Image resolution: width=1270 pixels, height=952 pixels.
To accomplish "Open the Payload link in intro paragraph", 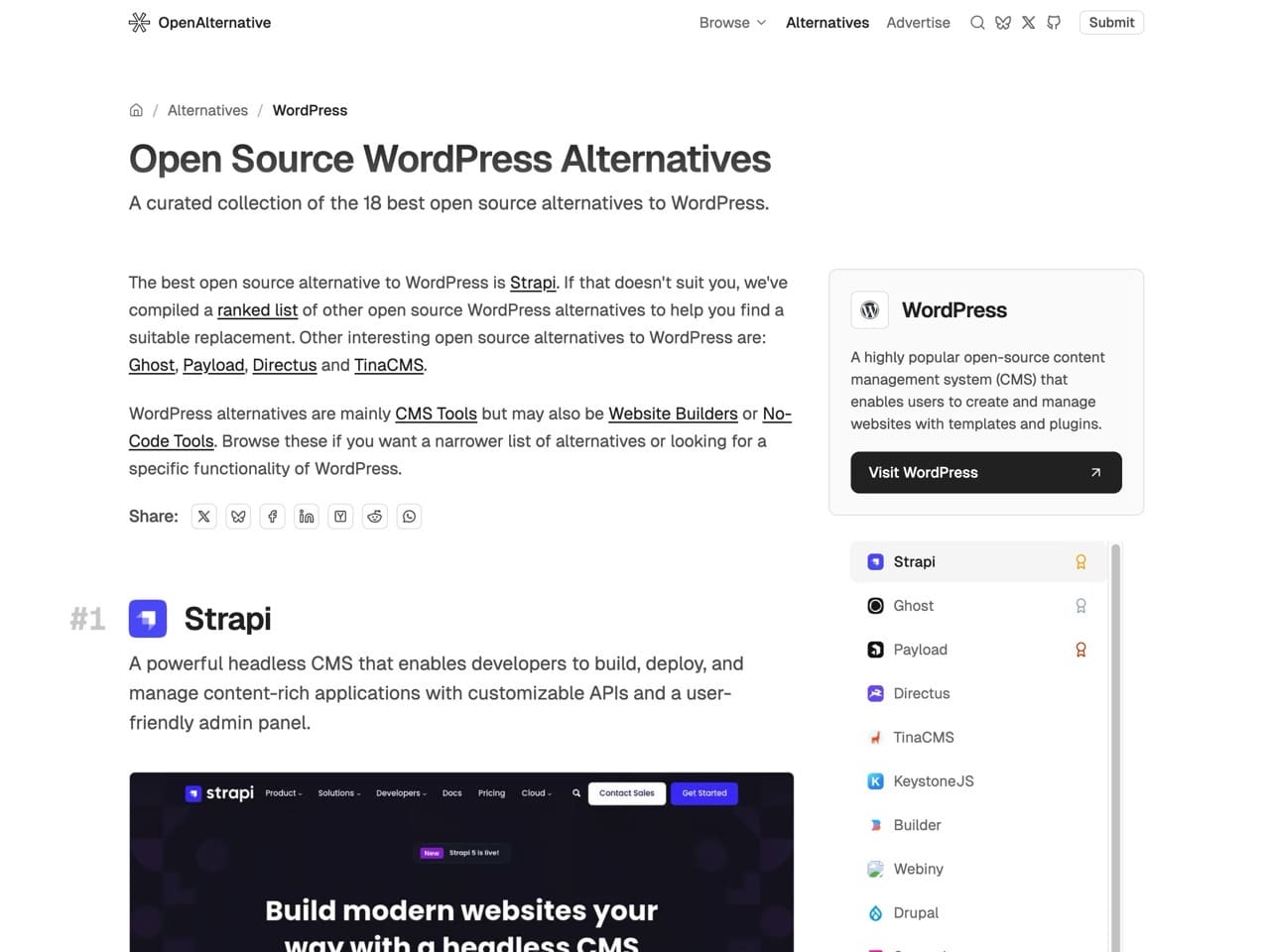I will [x=213, y=365].
